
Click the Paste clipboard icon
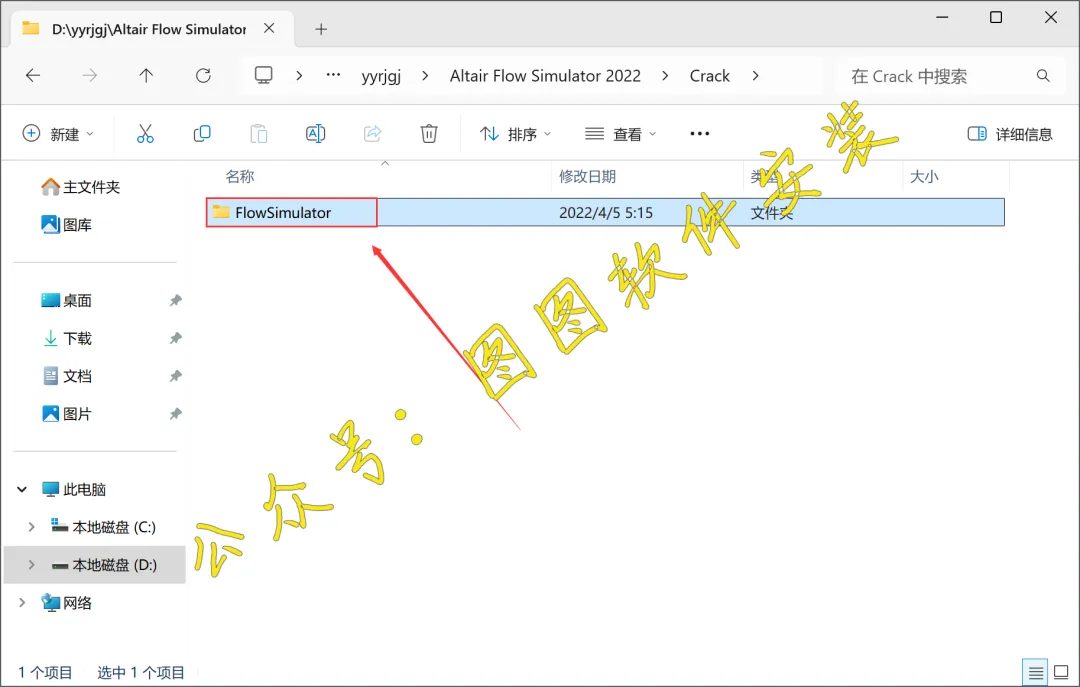point(259,134)
